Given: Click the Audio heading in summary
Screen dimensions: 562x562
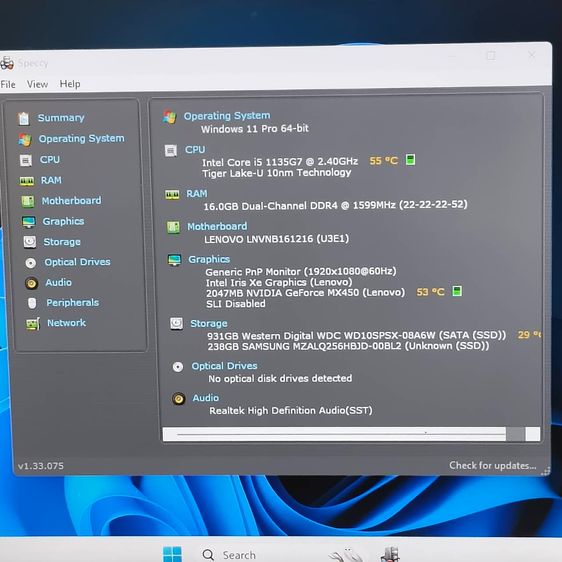Looking at the screenshot, I should pyautogui.click(x=206, y=398).
